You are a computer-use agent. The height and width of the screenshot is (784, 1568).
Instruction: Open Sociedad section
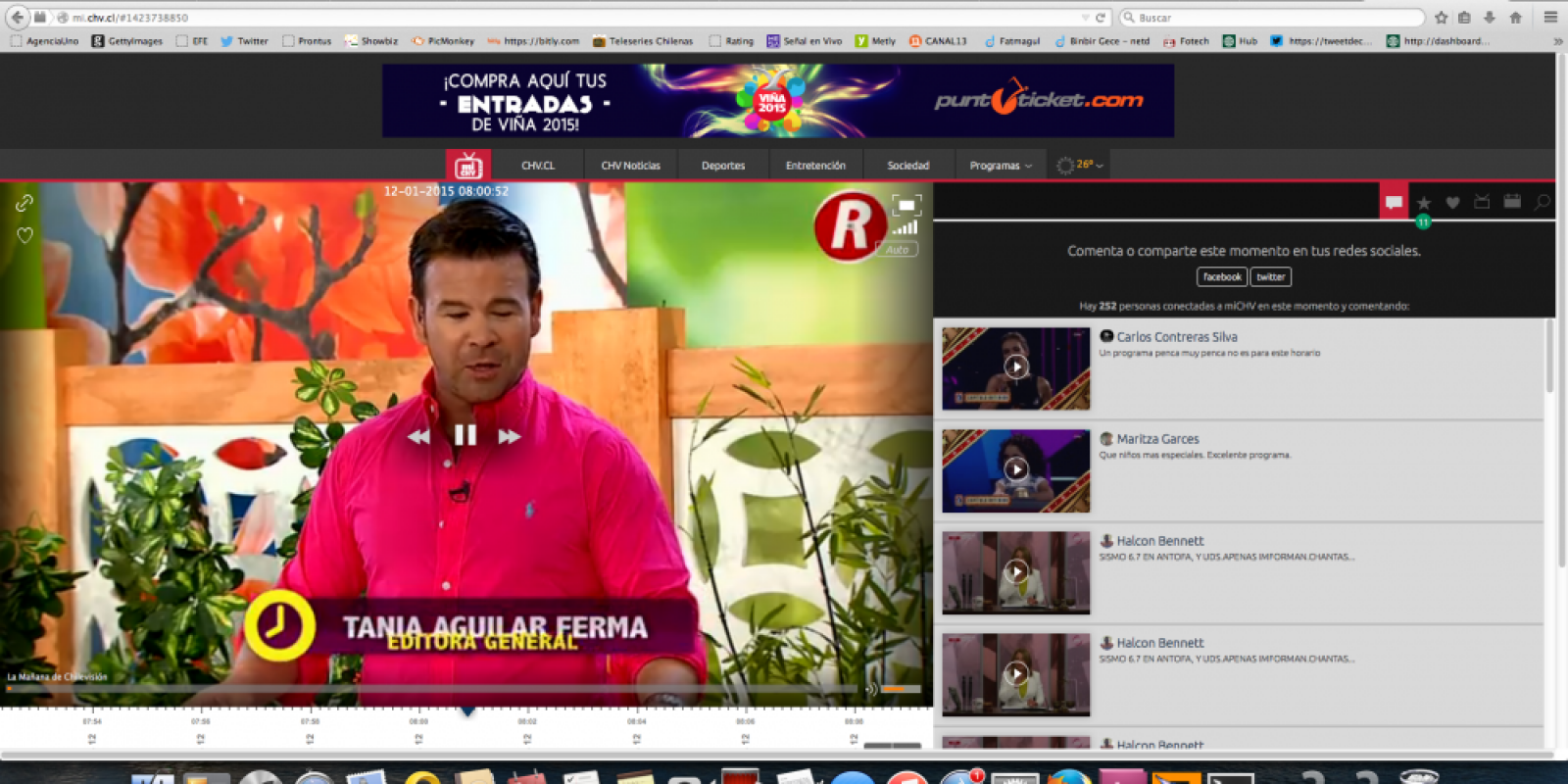[908, 166]
